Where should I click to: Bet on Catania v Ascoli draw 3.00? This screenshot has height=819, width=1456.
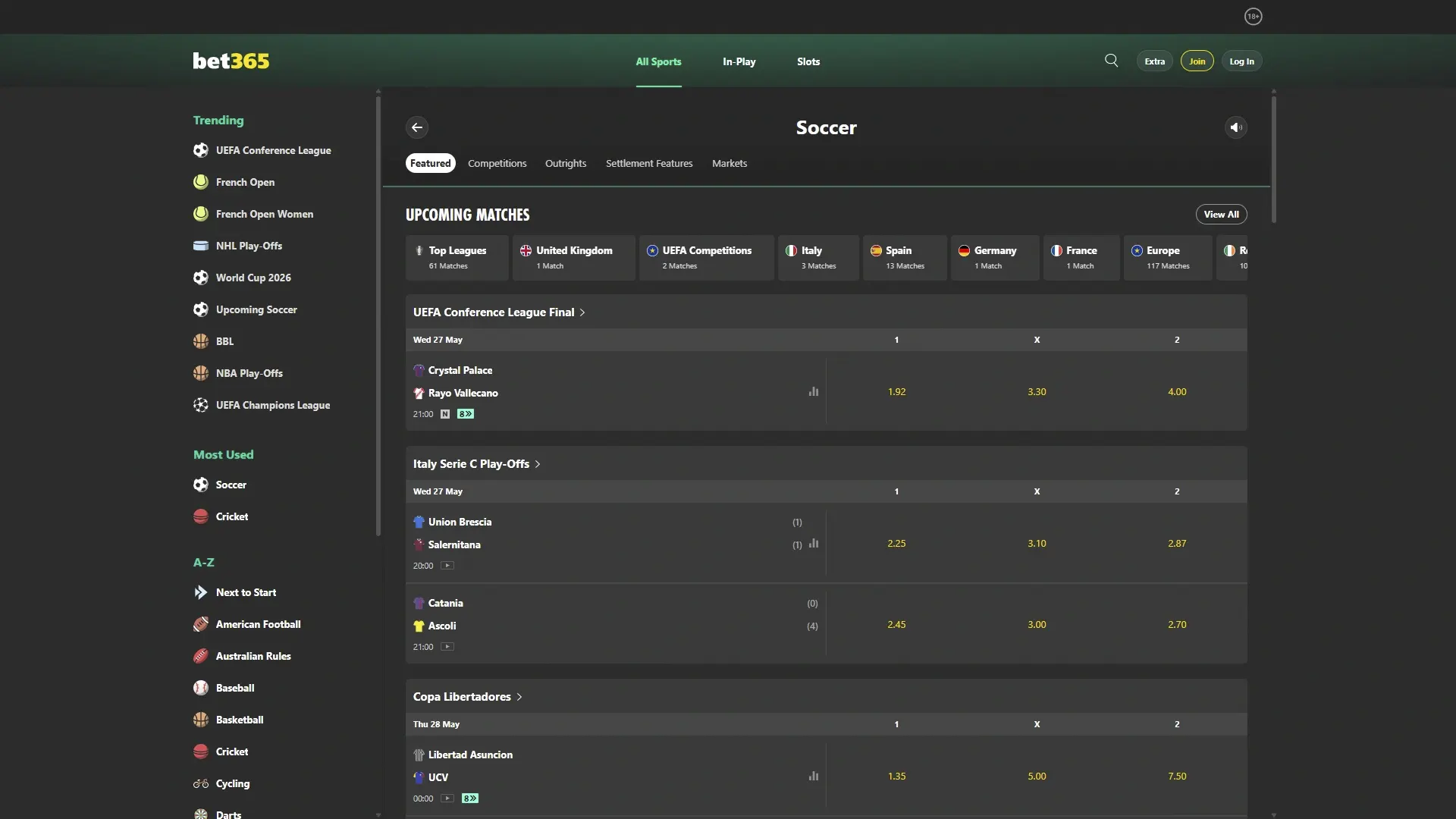[x=1037, y=625]
